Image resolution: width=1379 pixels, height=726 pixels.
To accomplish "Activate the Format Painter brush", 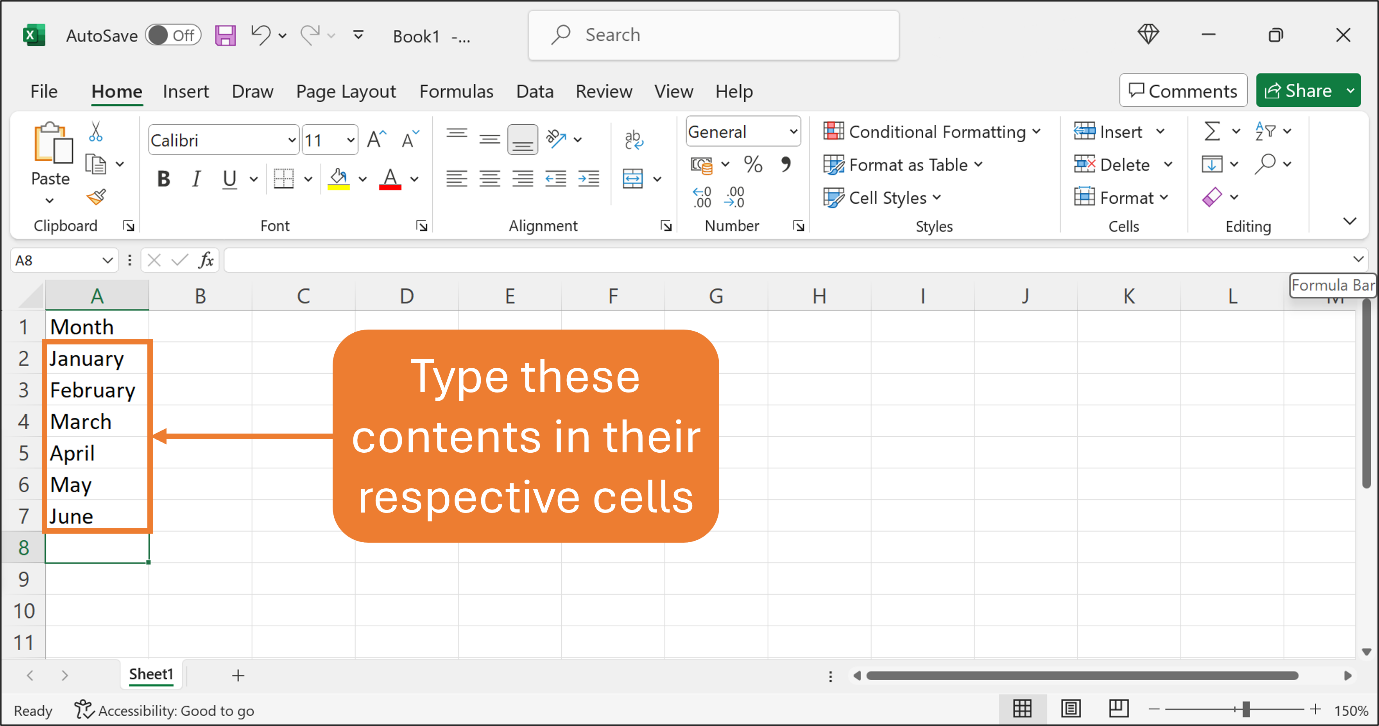I will tap(96, 197).
